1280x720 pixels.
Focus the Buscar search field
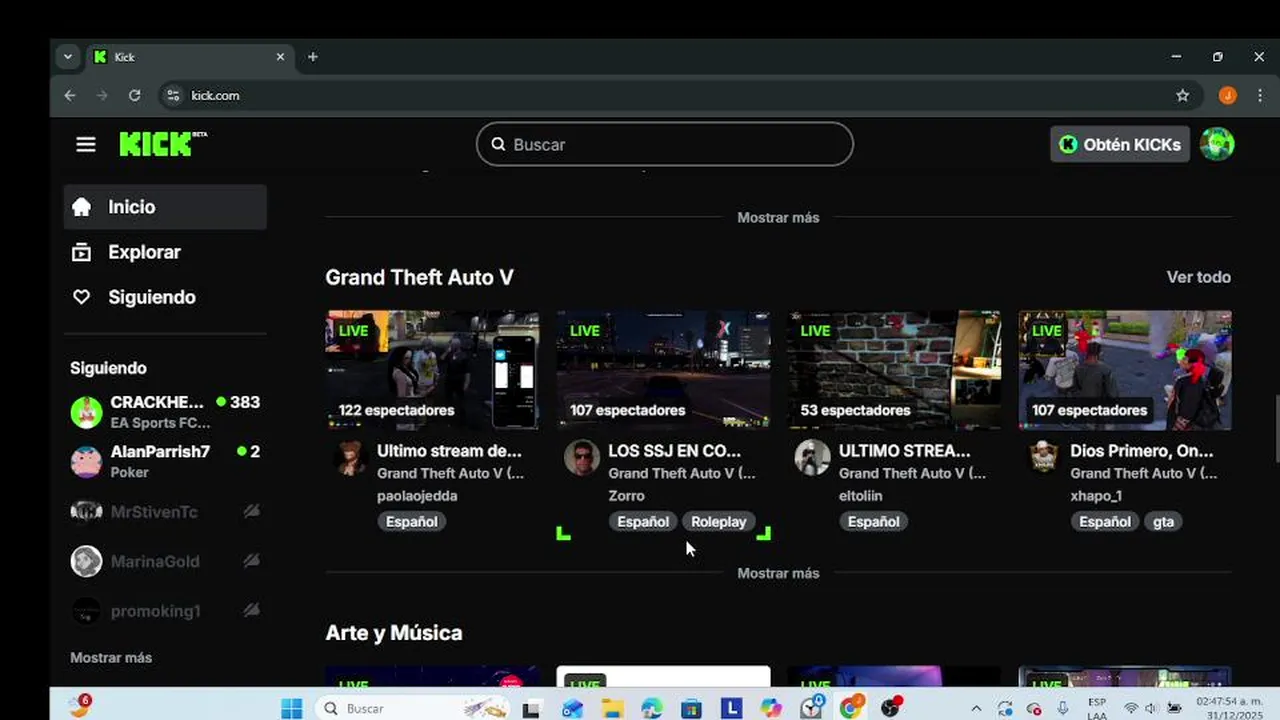665,144
